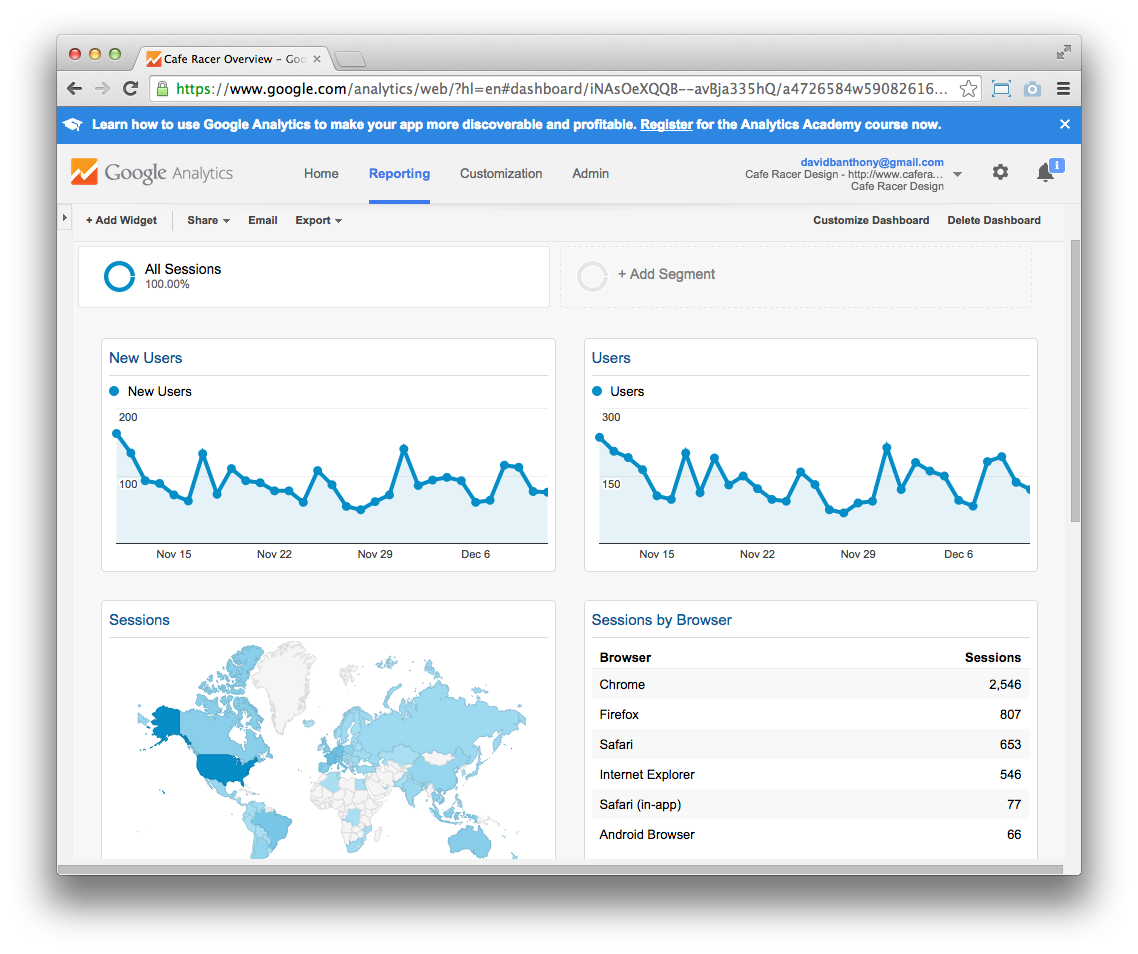1138x954 pixels.
Task: Click first data point on Users chart
Action: (599, 437)
